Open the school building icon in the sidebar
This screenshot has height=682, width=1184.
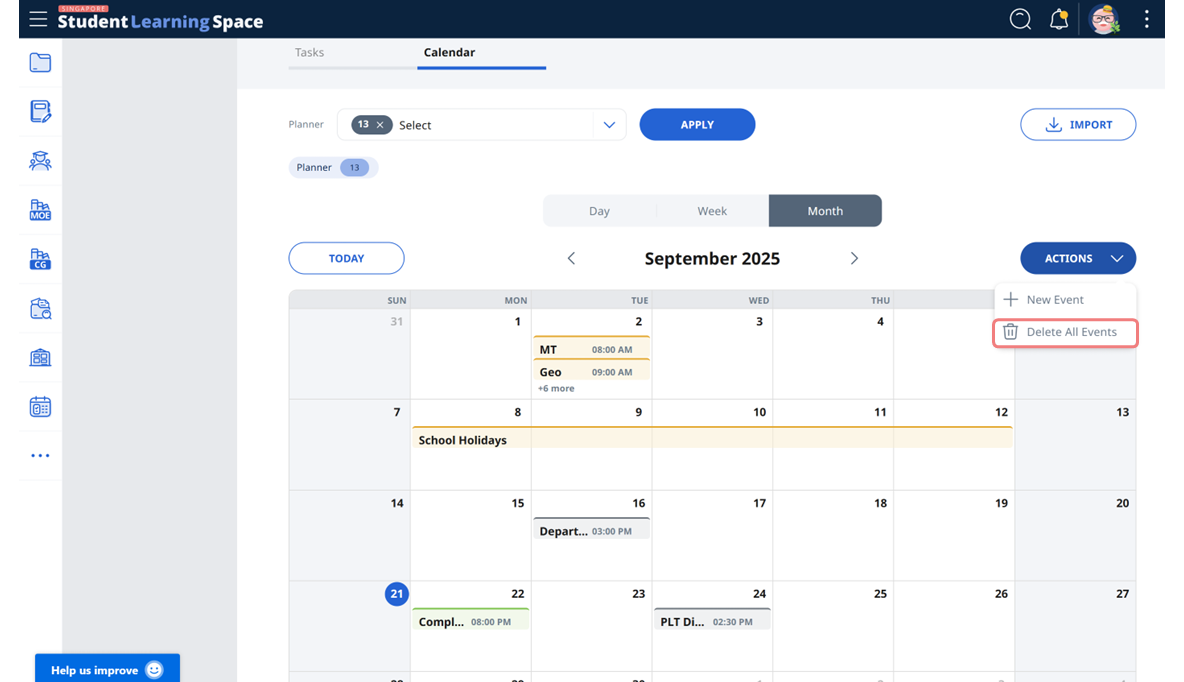point(40,357)
